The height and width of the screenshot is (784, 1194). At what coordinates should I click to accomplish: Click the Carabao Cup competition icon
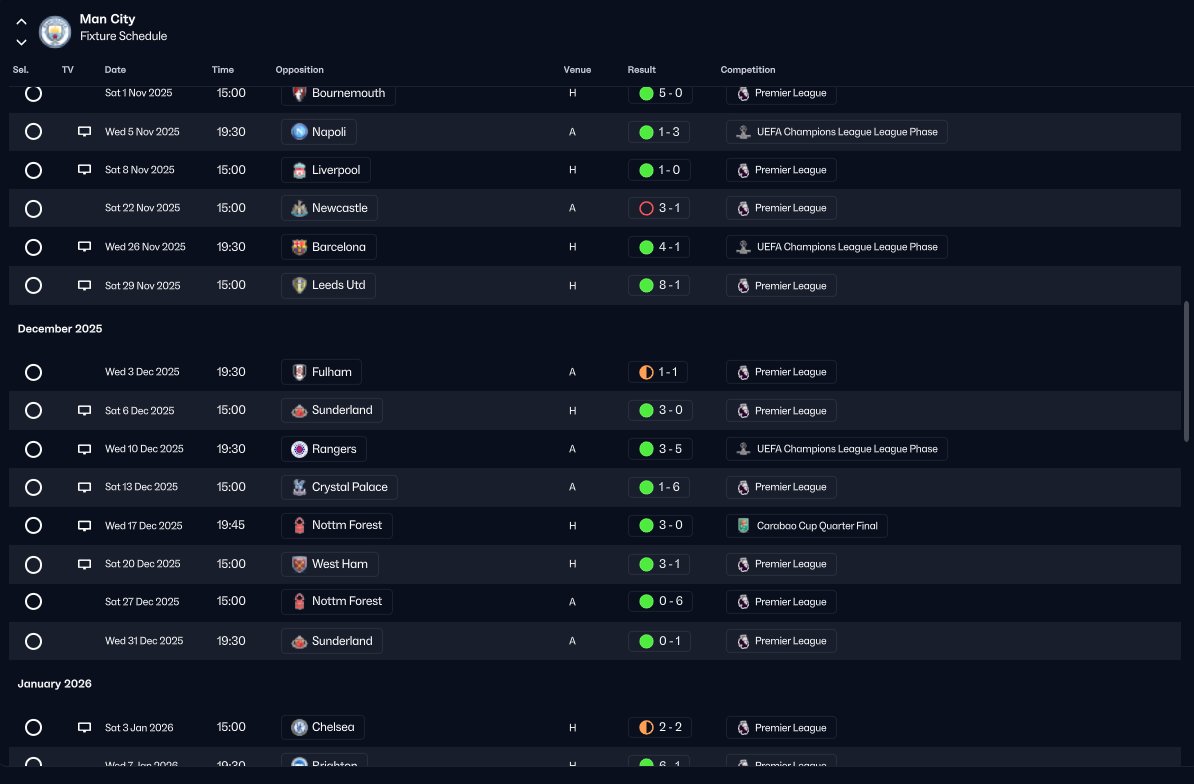[x=743, y=526]
